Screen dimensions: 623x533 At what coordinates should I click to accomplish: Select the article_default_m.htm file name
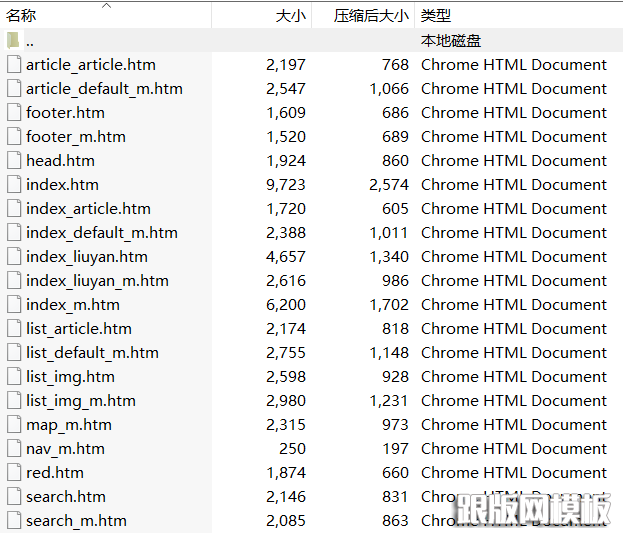(x=104, y=88)
